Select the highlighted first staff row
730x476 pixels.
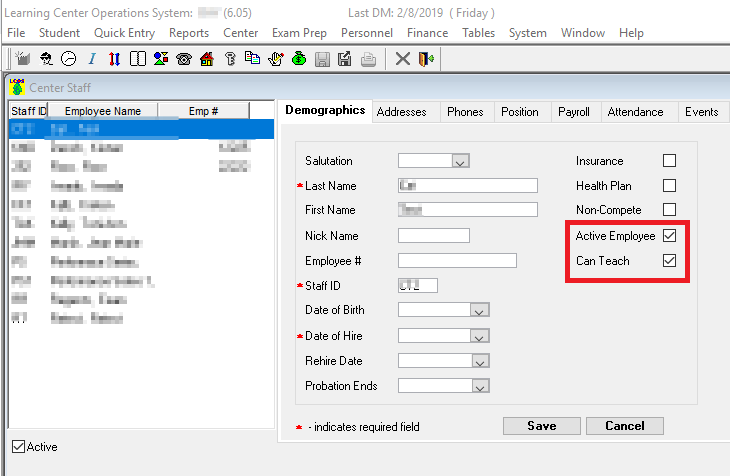pyautogui.click(x=142, y=129)
